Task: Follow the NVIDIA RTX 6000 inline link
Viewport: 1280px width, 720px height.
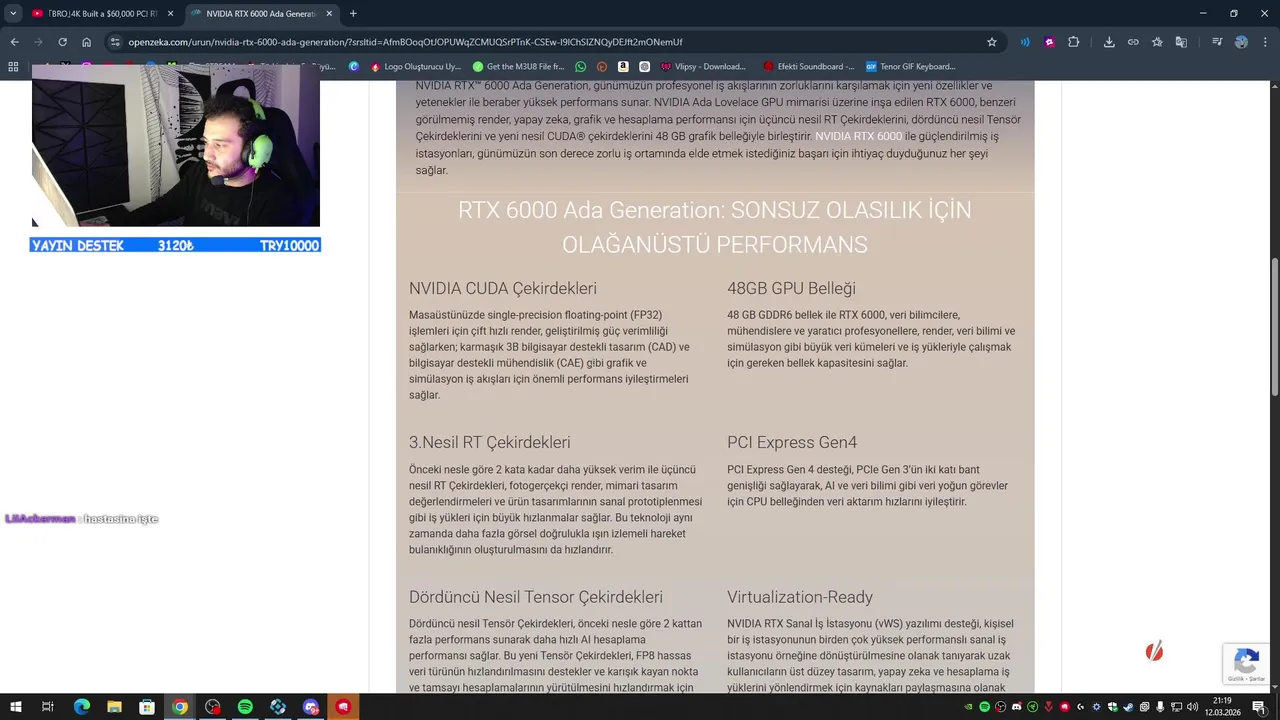Action: 858,136
